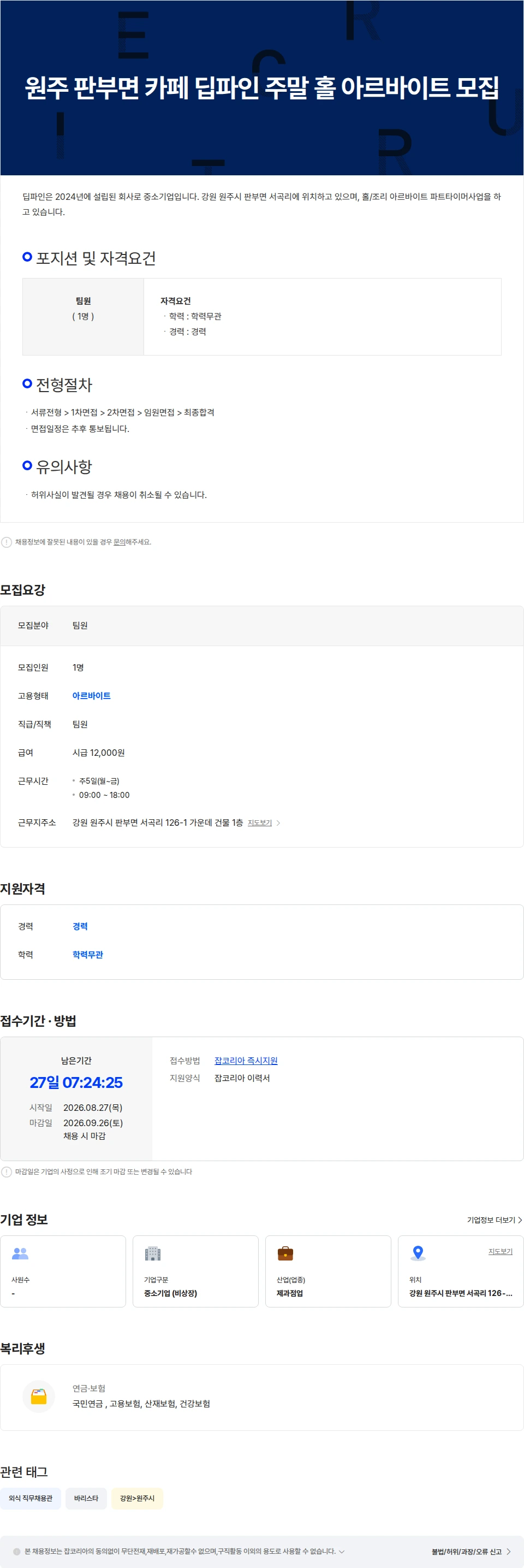Click the 아르바이트 employment type link
Screen dimensions: 524x1568
pyautogui.click(x=91, y=696)
